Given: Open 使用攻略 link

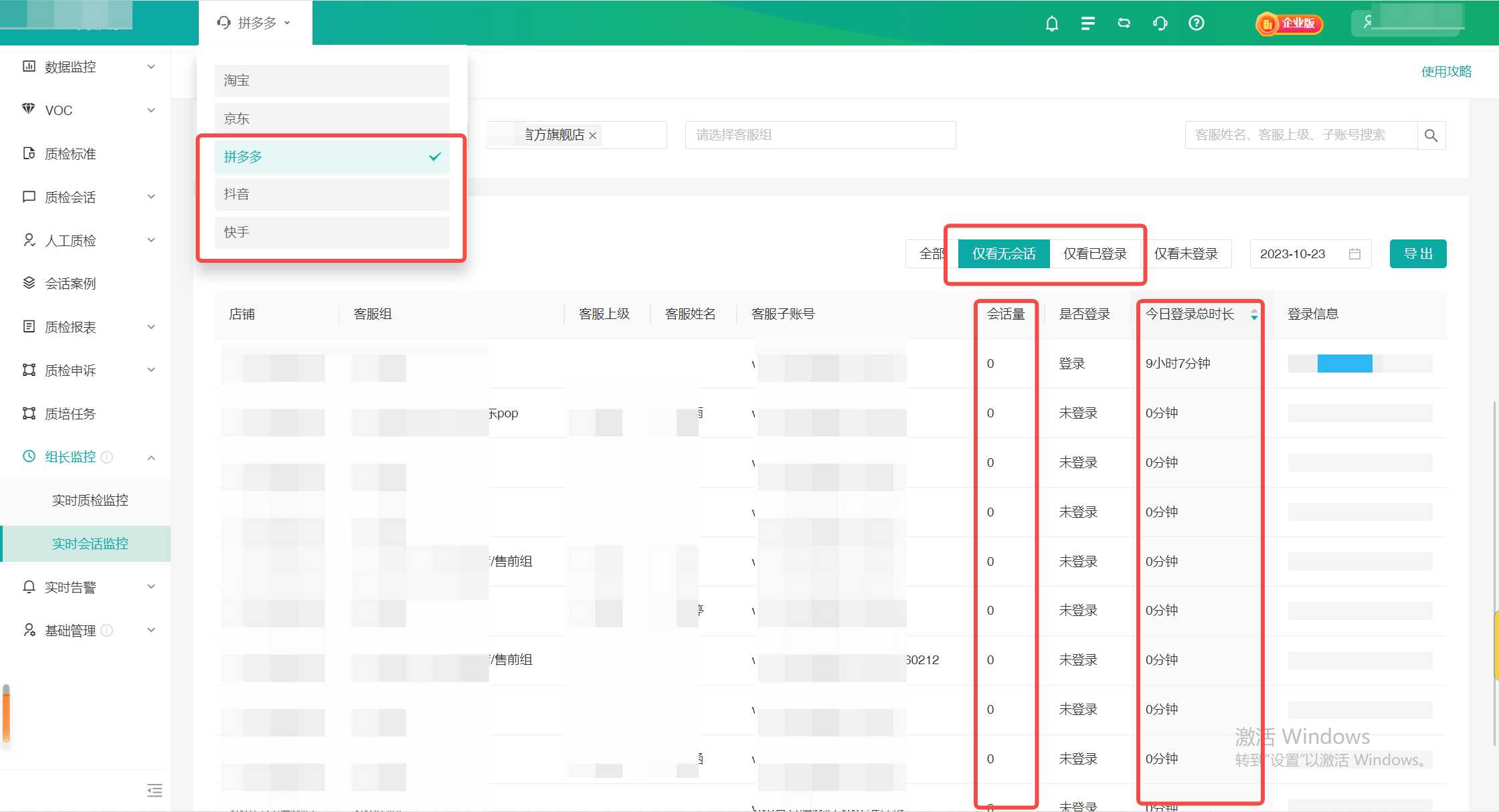Looking at the screenshot, I should tap(1446, 72).
